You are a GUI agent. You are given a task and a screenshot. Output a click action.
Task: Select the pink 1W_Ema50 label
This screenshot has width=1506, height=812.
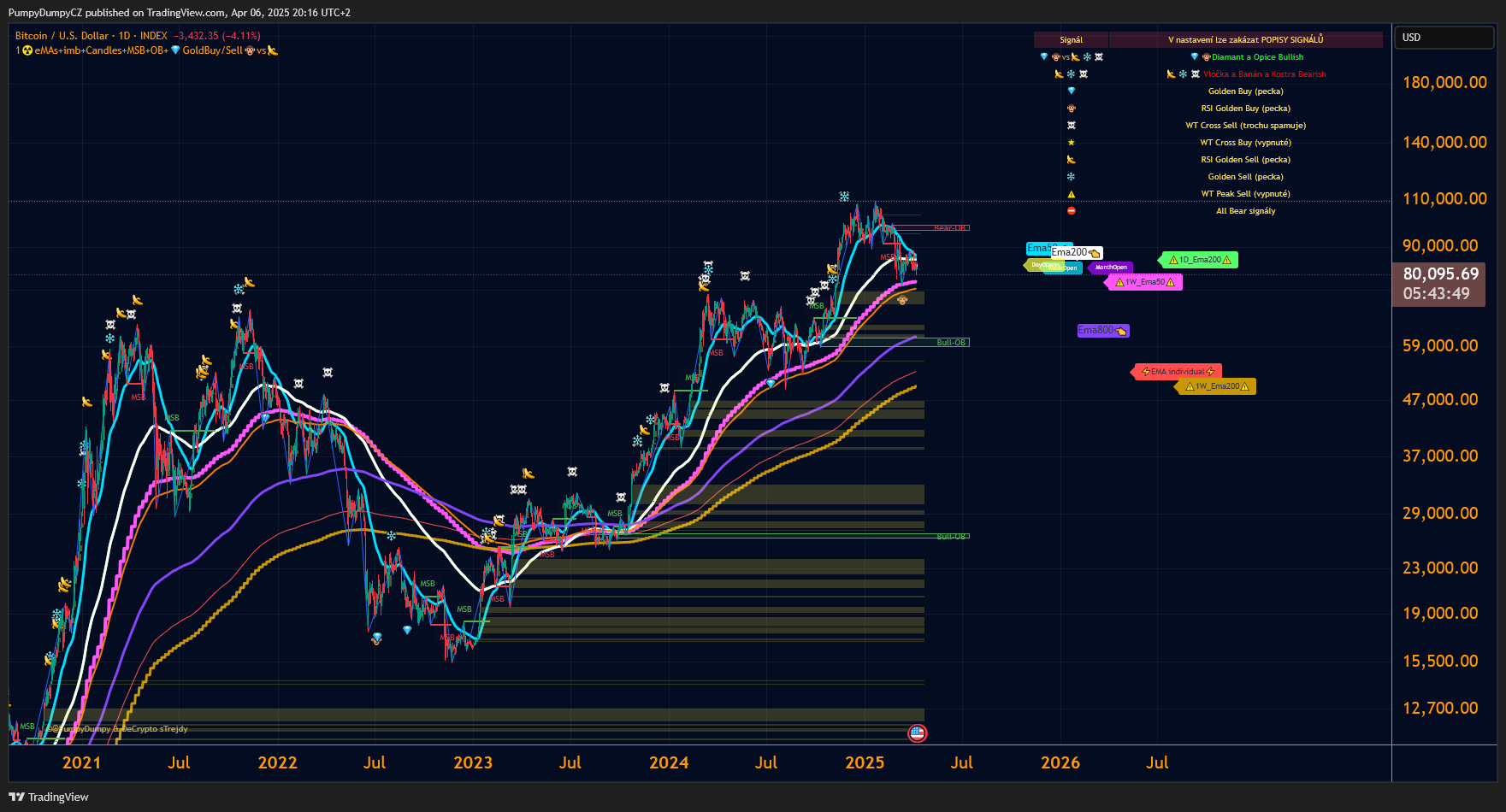(1144, 282)
